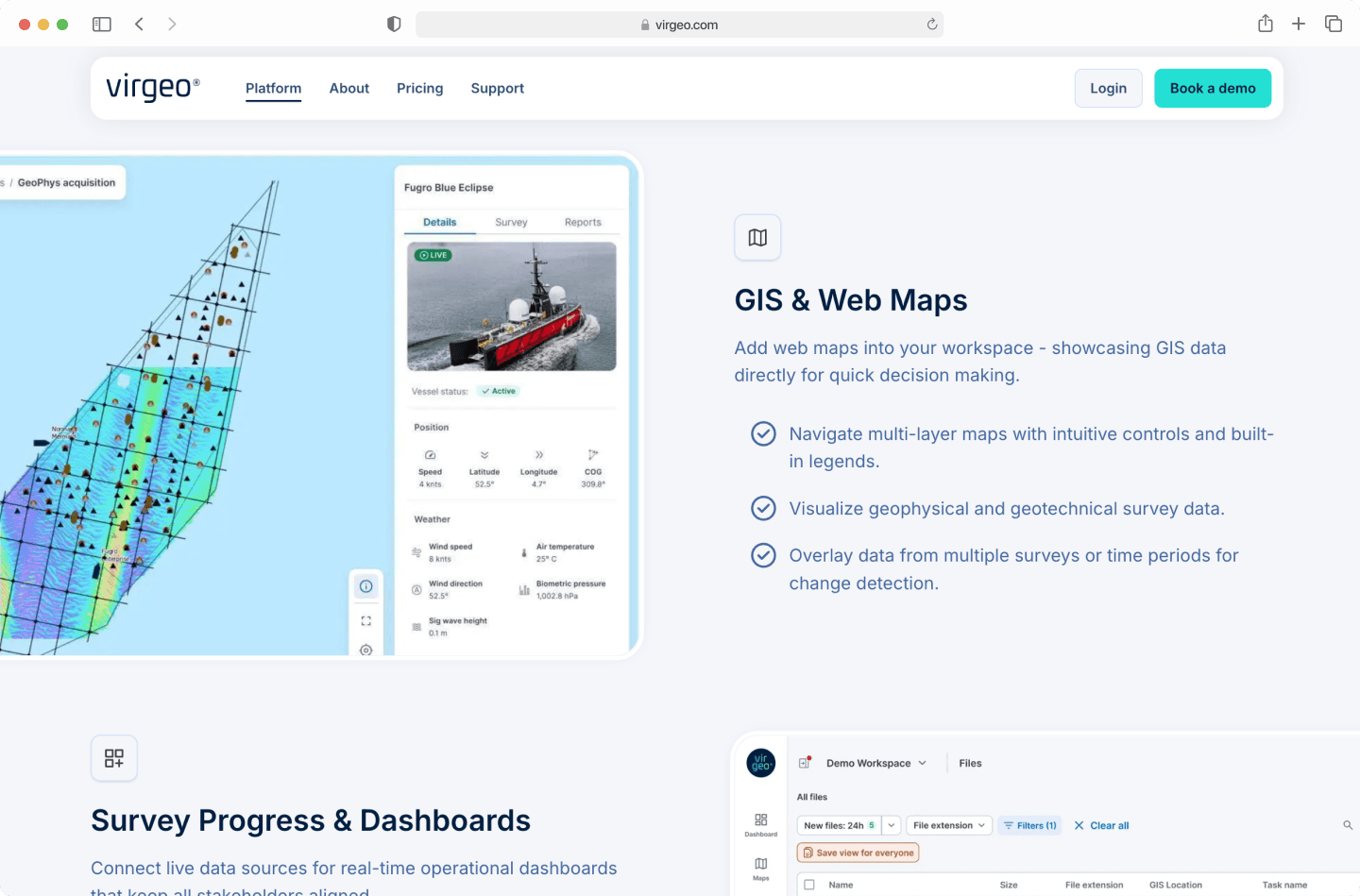Click the map info button
The width and height of the screenshot is (1360, 896).
pyautogui.click(x=366, y=586)
